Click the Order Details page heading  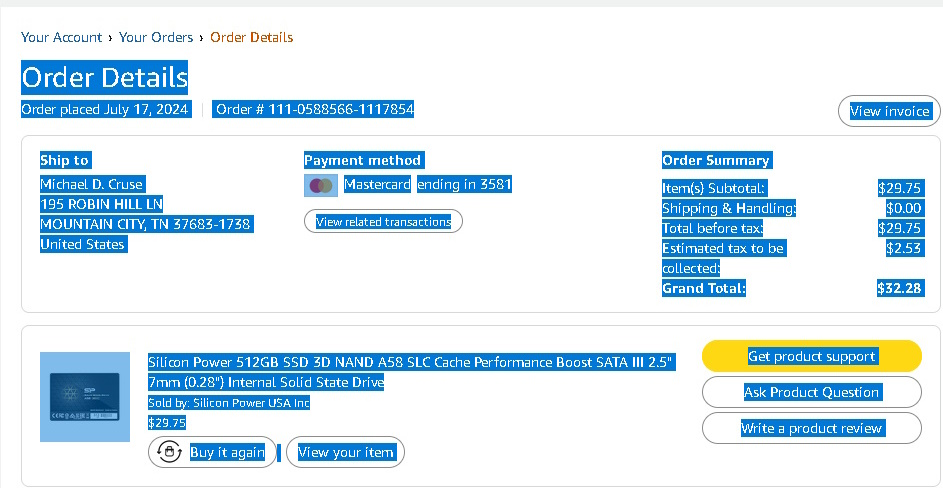point(105,77)
